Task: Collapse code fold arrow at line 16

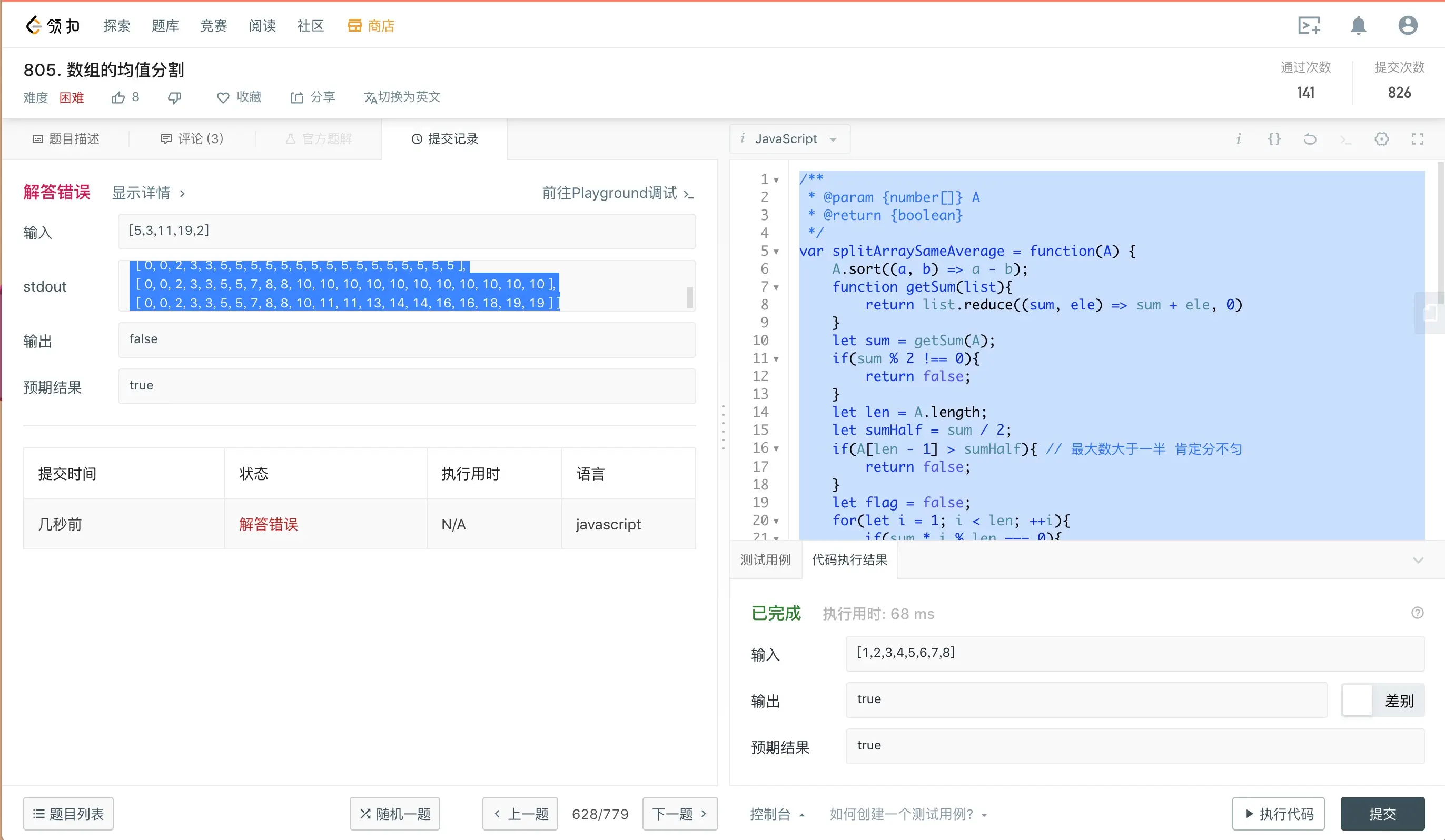Action: pyautogui.click(x=776, y=448)
